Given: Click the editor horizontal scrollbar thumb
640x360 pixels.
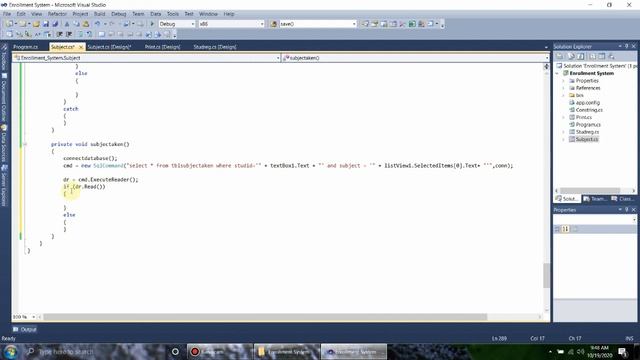Looking at the screenshot, I should coord(265,317).
